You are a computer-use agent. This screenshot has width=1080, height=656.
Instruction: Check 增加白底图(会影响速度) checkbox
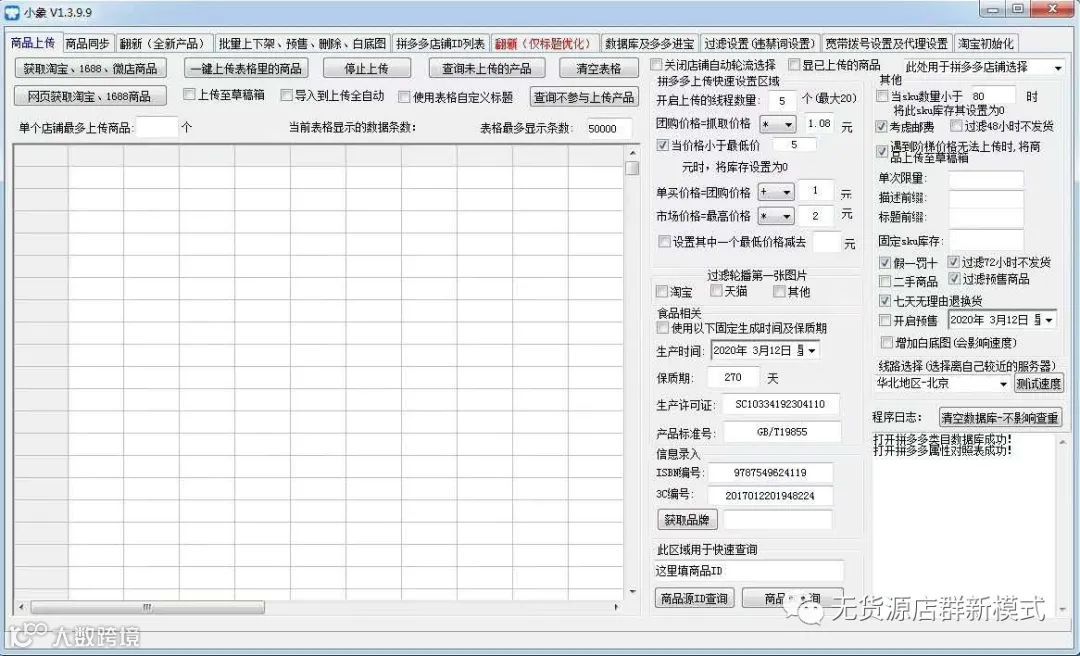click(886, 342)
